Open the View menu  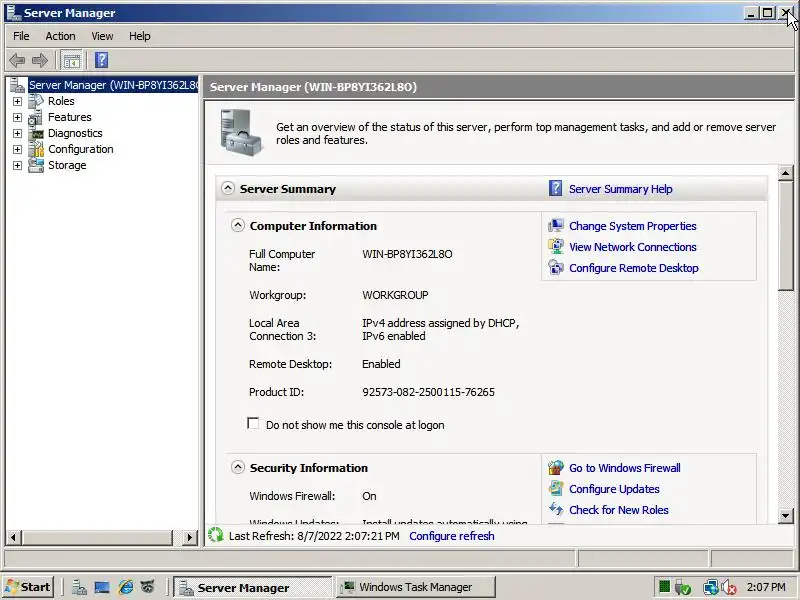[102, 36]
